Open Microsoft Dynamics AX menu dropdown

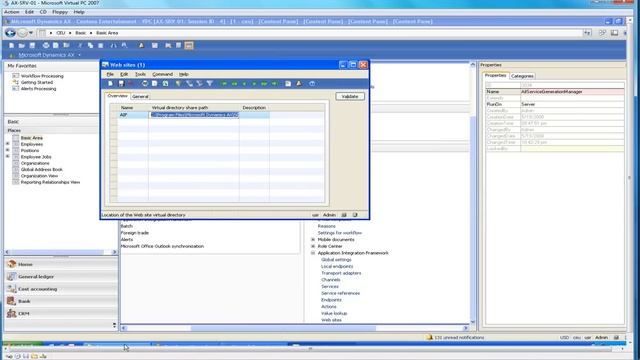(x=80, y=55)
